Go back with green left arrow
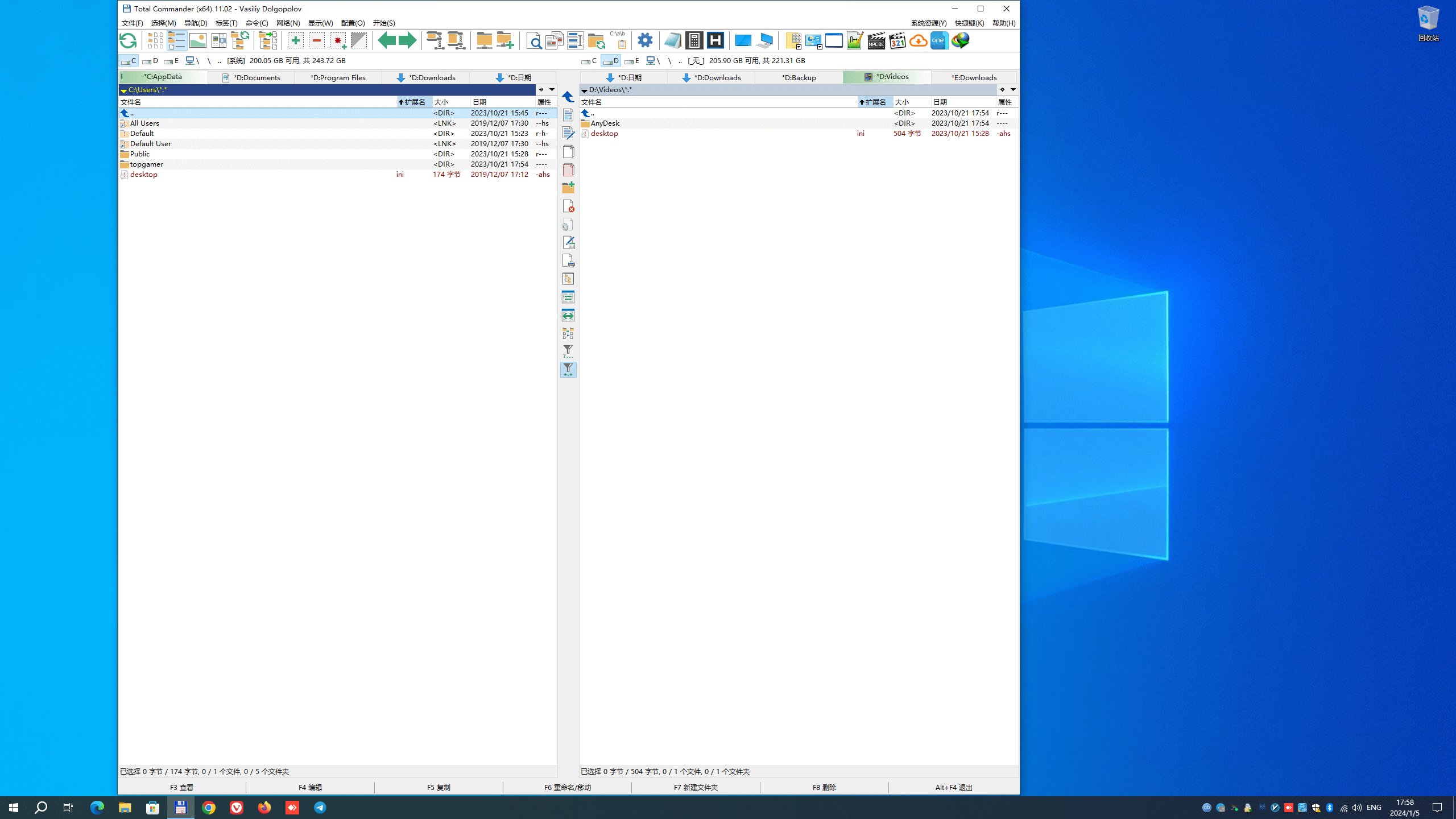Image resolution: width=1456 pixels, height=819 pixels. (x=387, y=40)
